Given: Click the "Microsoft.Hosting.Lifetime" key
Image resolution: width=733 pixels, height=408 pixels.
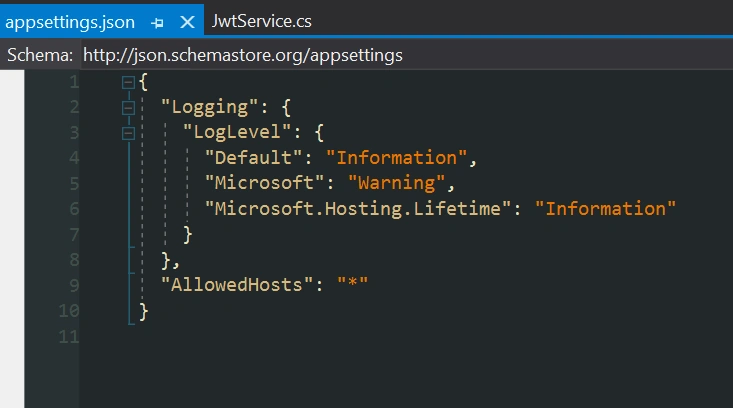Looking at the screenshot, I should pyautogui.click(x=358, y=208).
